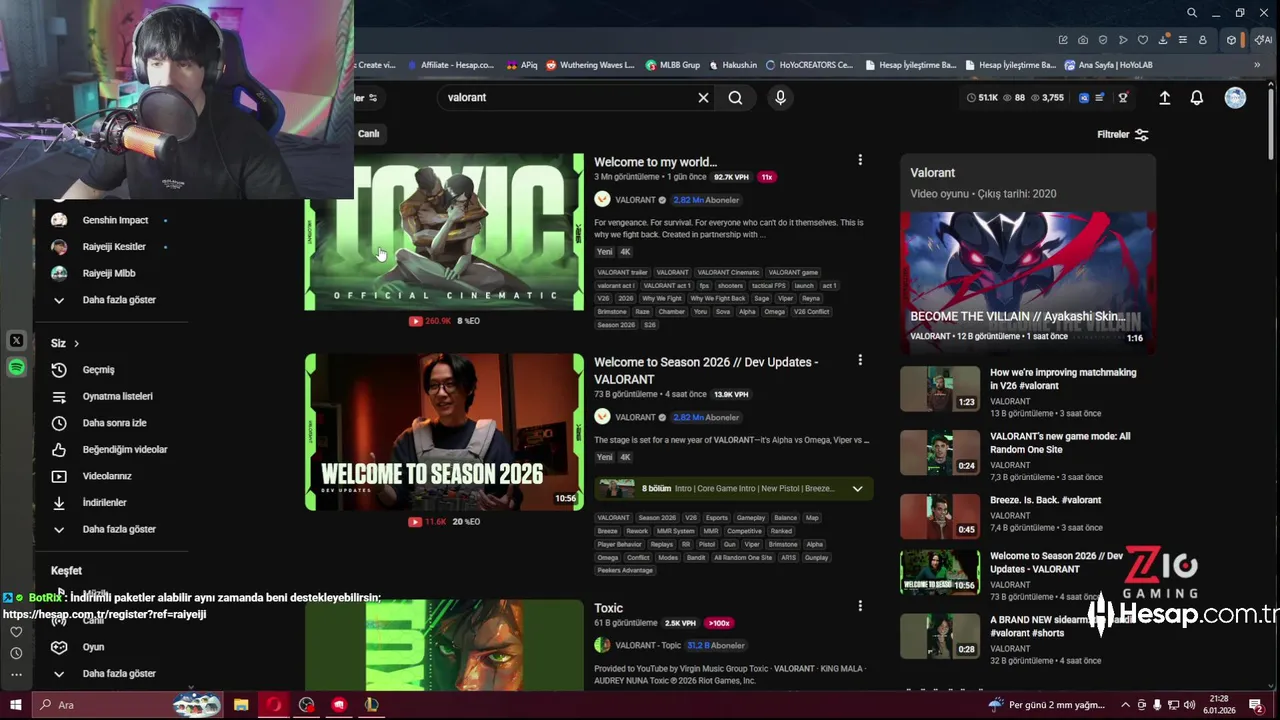Open Genshin Impact subscription channel
Viewport: 1280px width, 720px height.
(x=115, y=220)
